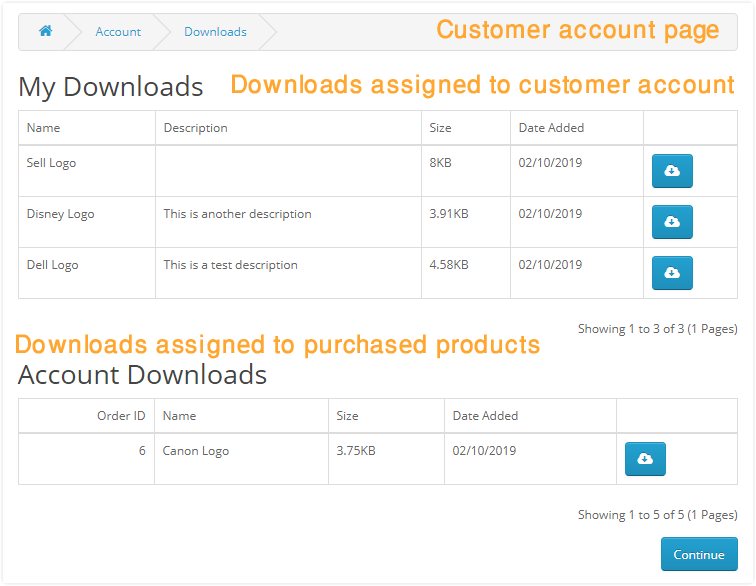
Task: Open the Downloads breadcrumb link
Action: click(216, 32)
